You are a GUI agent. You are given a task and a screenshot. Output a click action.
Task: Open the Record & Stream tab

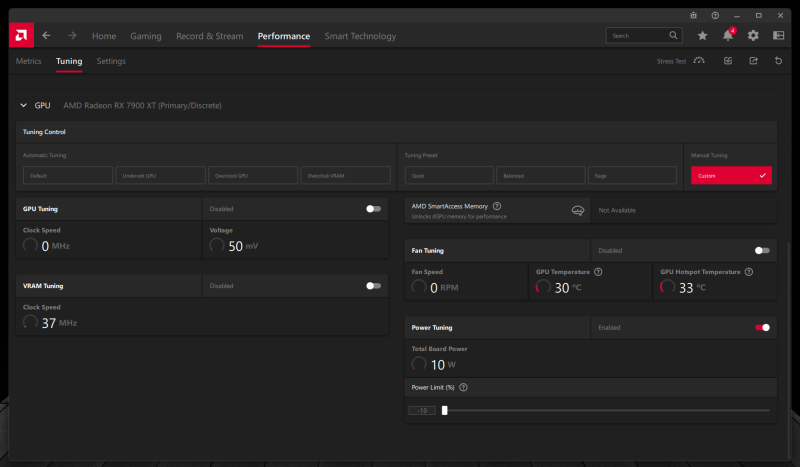[x=210, y=36]
